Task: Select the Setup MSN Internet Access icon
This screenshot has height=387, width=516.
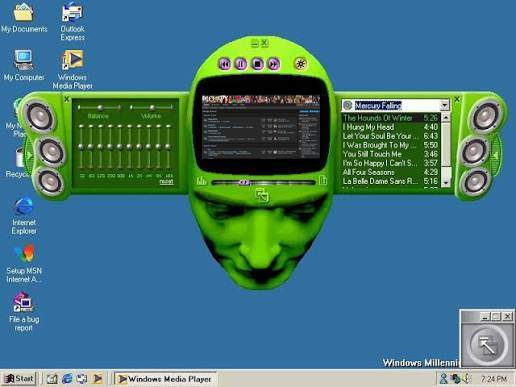Action: [24, 264]
